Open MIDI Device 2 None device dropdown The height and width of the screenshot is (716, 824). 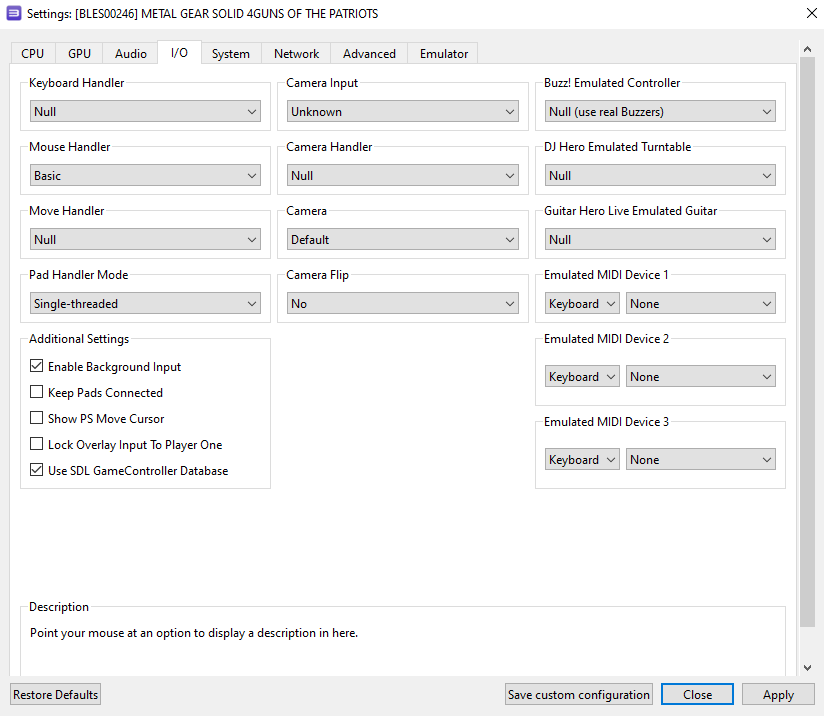pos(701,376)
